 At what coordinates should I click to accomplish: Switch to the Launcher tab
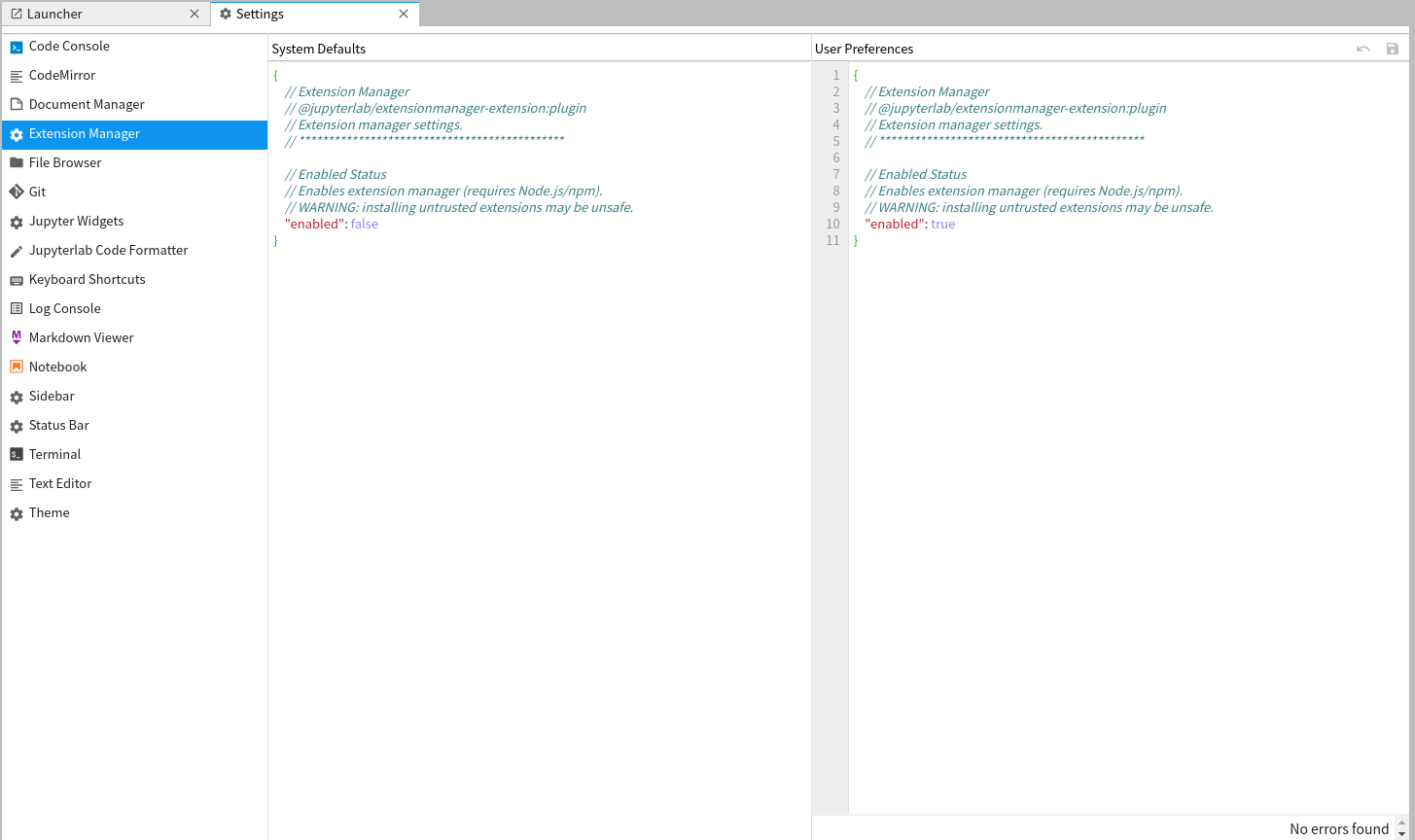[106, 14]
